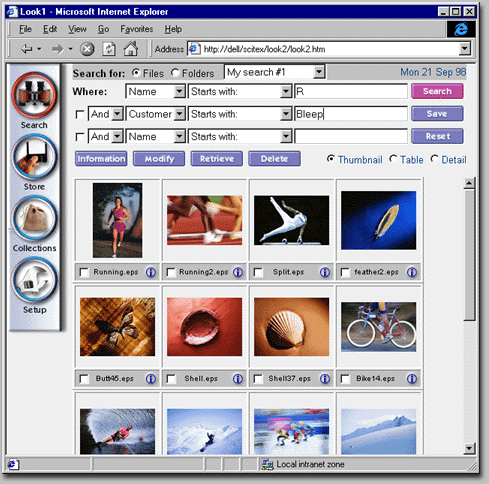Check the Shell37.eps checkbox
This screenshot has height=484, width=489.
coord(258,379)
